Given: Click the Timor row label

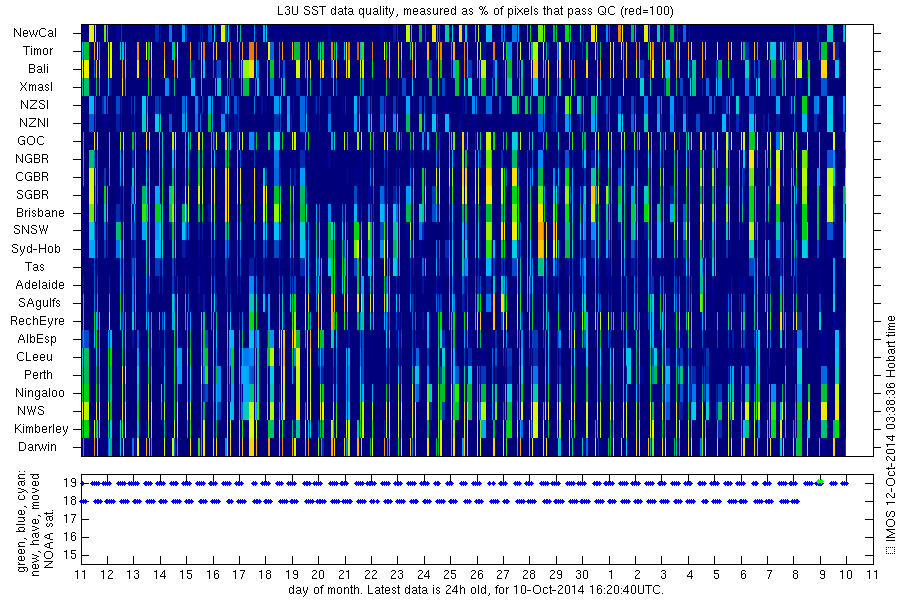Looking at the screenshot, I should click(x=38, y=51).
